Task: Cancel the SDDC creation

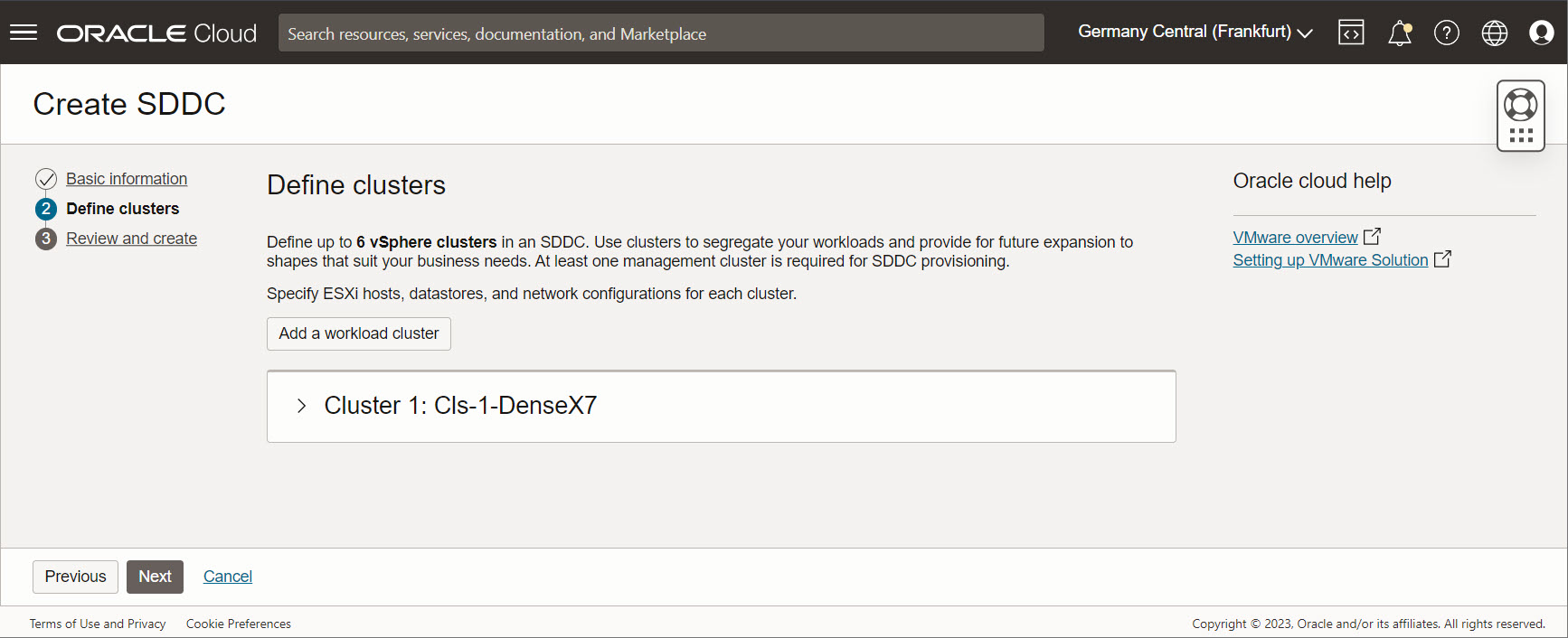Action: coord(227,577)
